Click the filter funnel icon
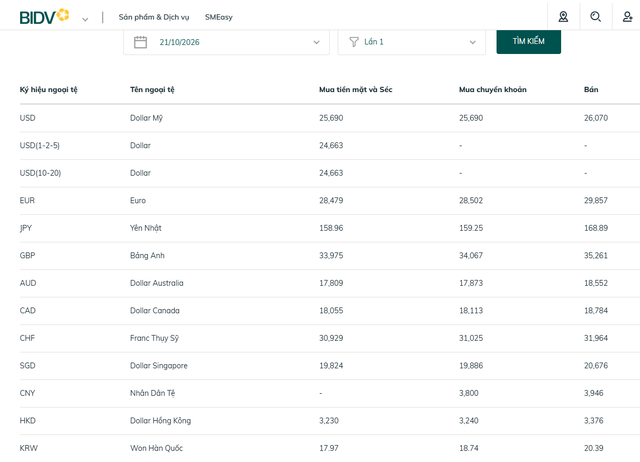The width and height of the screenshot is (640, 462). point(354,42)
